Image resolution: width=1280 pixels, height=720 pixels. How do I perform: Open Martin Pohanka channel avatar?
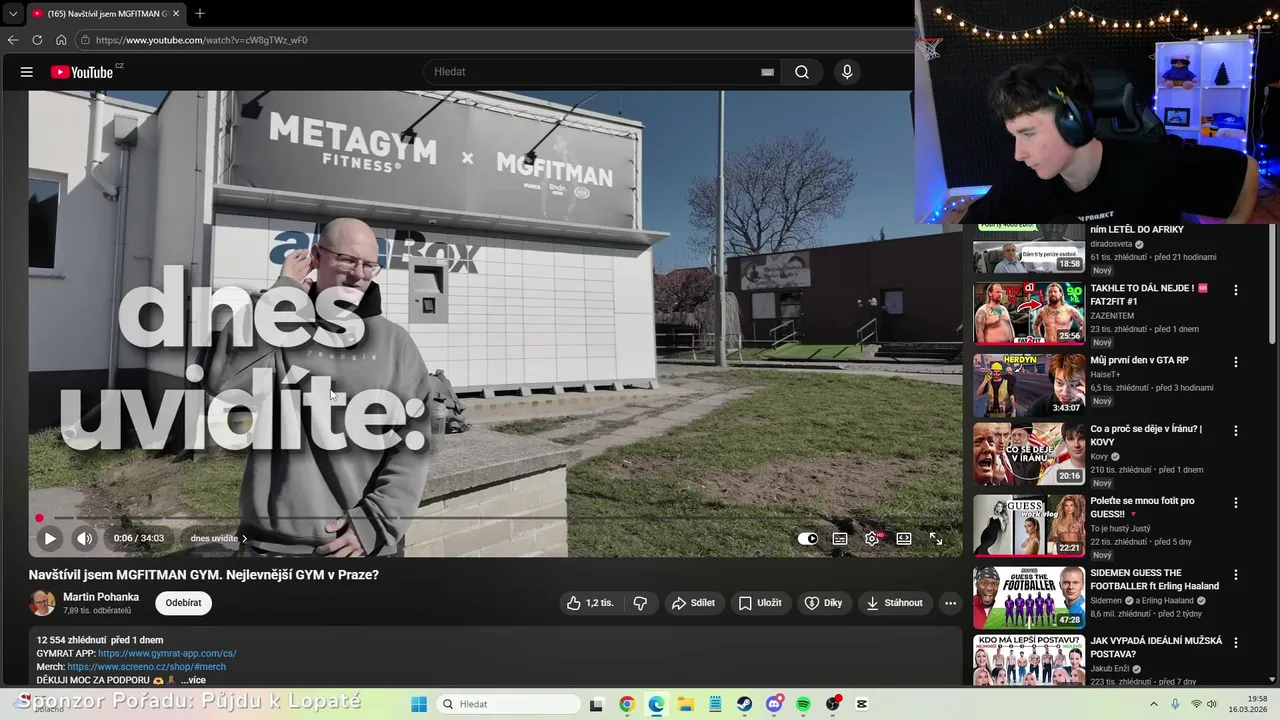[42, 603]
